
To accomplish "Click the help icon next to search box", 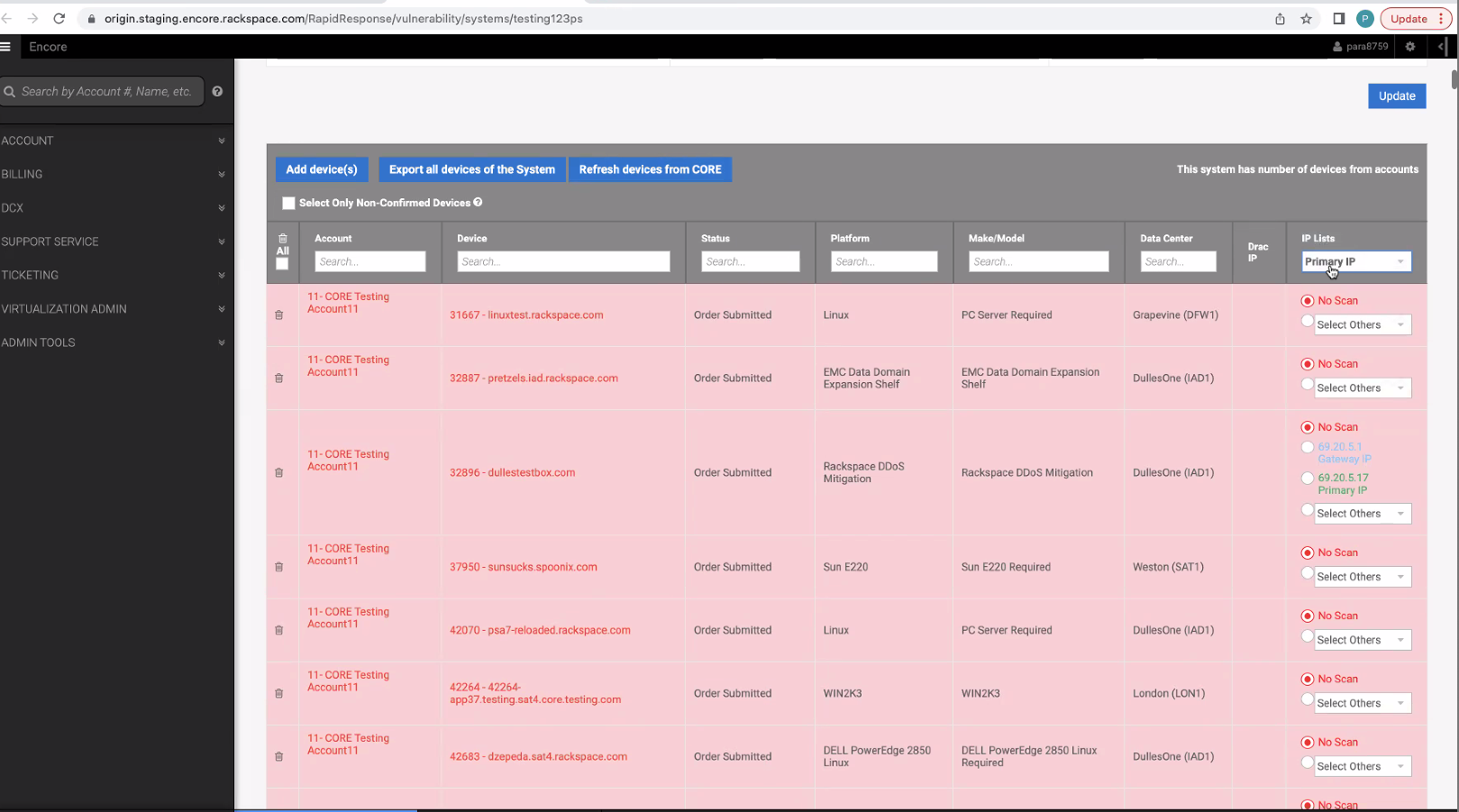I will coord(217,91).
